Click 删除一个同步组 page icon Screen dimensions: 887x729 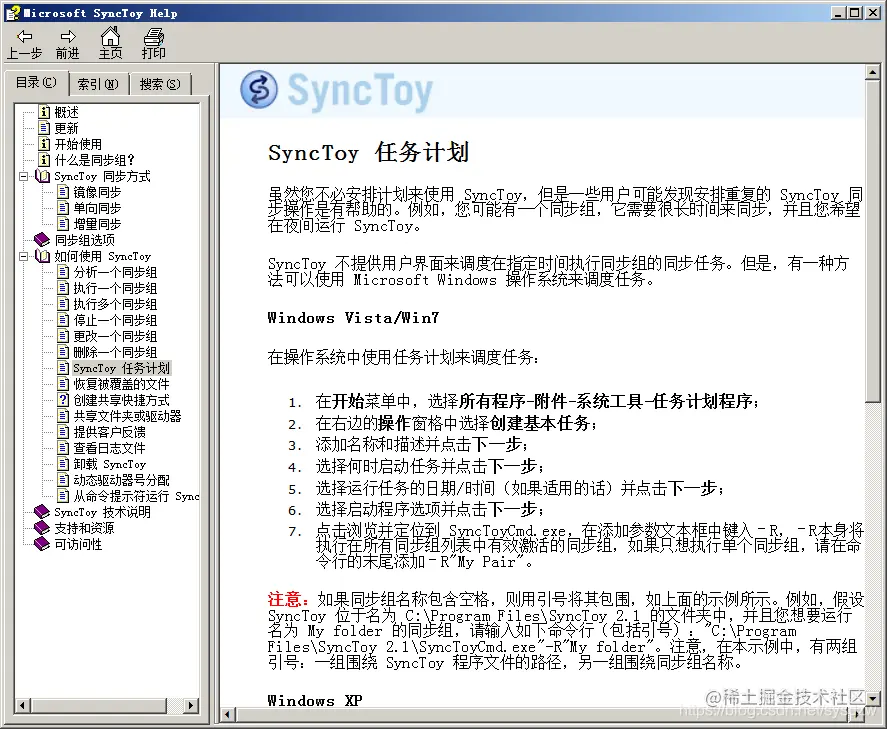click(x=63, y=352)
